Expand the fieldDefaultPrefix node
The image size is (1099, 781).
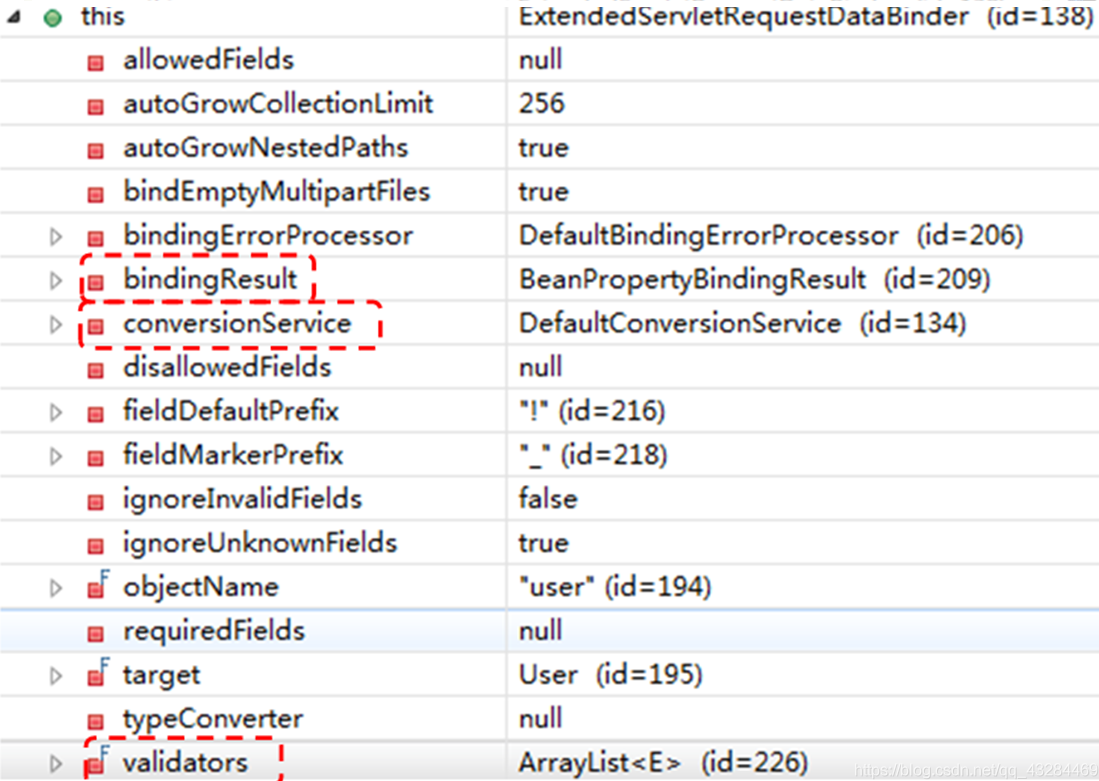pyautogui.click(x=56, y=412)
